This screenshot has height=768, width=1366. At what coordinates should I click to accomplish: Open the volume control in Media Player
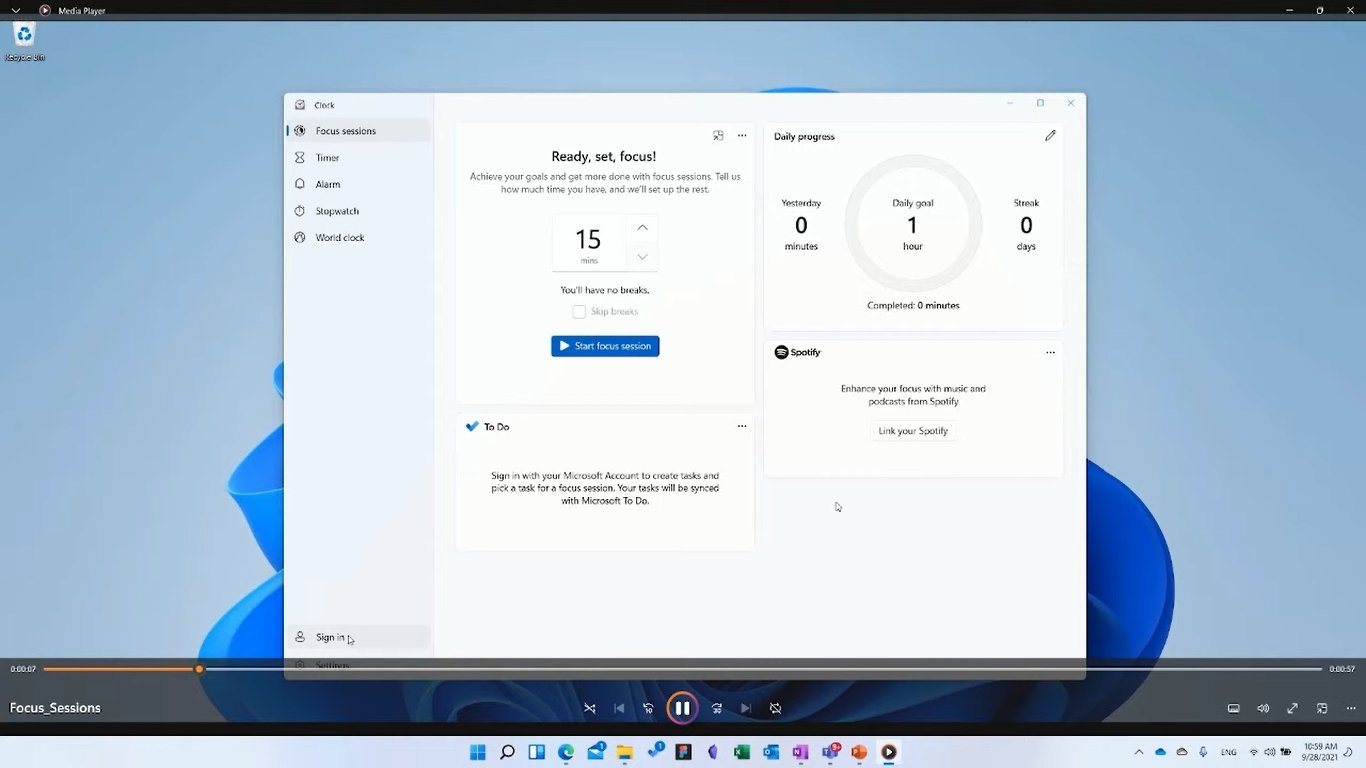(x=1262, y=707)
